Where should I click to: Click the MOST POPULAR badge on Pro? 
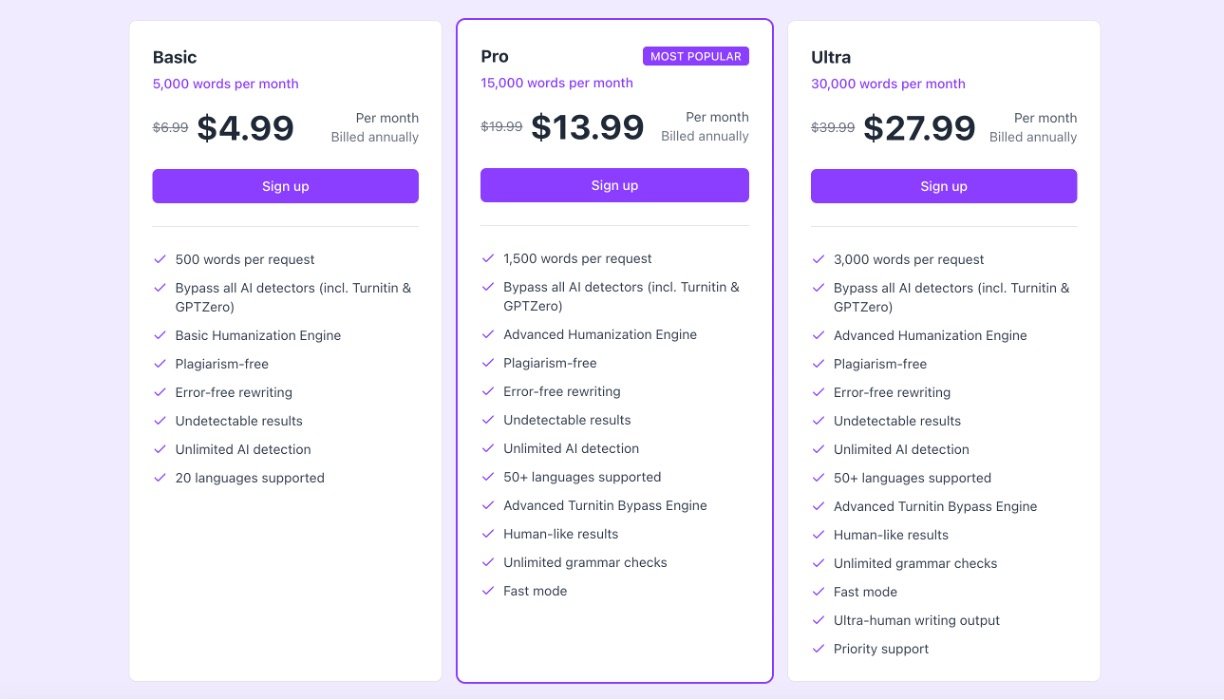[695, 56]
